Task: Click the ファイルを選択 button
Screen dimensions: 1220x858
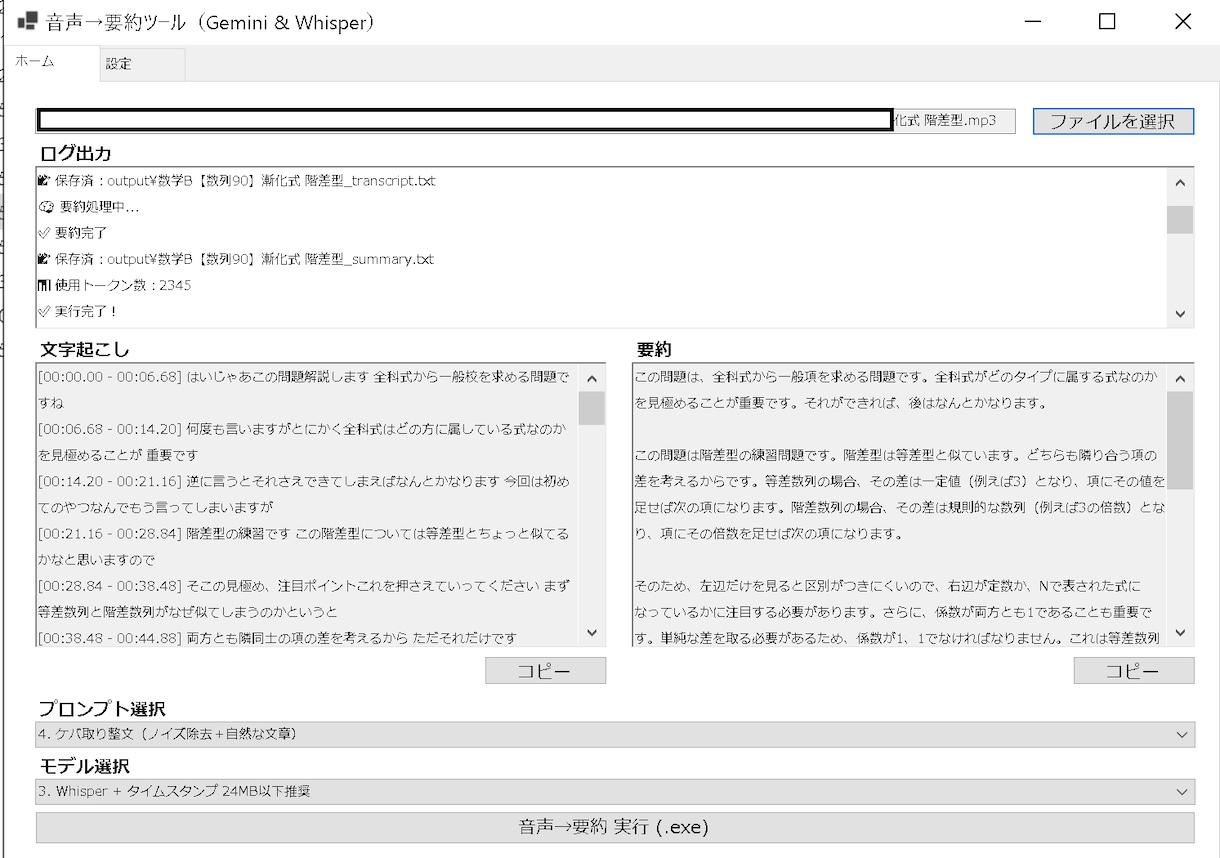Action: (1113, 121)
